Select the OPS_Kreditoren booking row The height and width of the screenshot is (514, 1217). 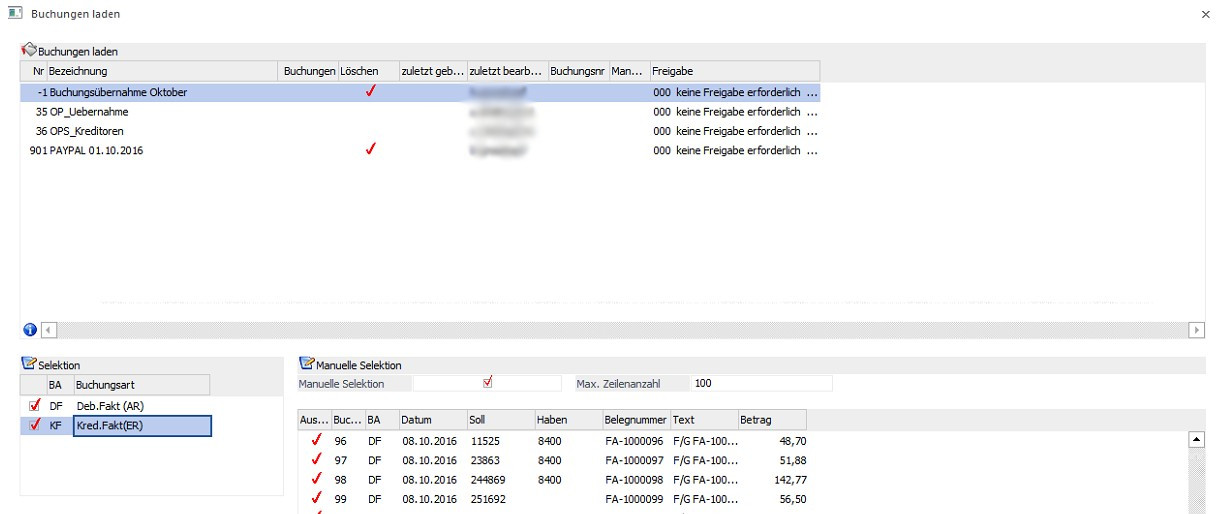[90, 131]
